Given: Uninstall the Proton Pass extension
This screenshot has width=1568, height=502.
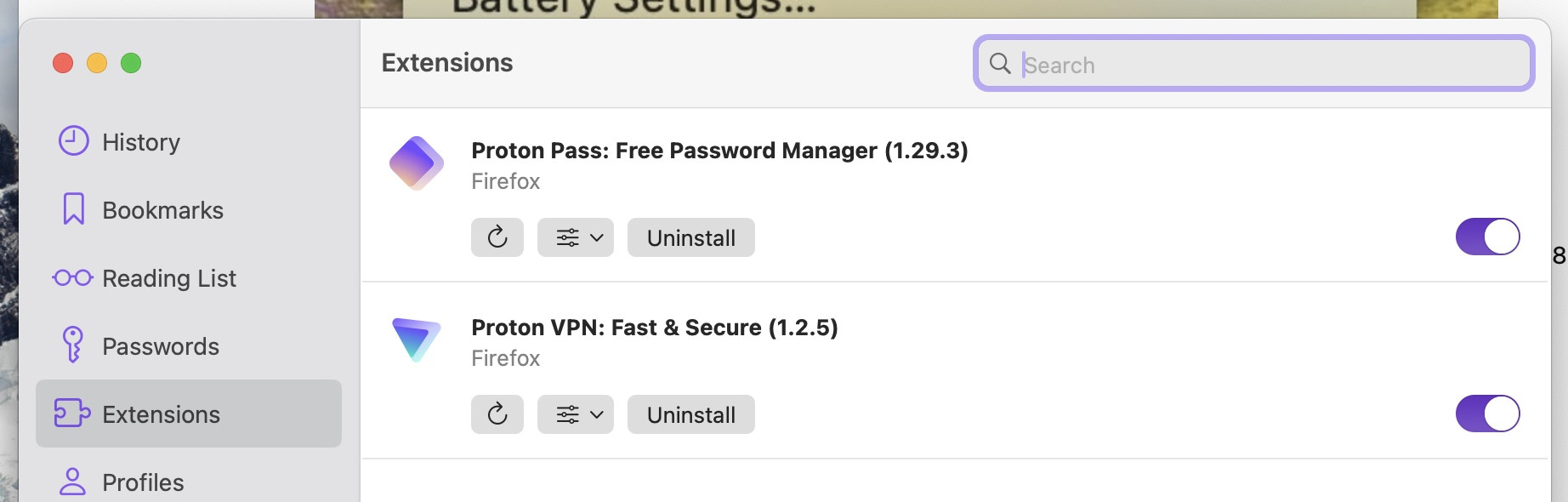Looking at the screenshot, I should 690,237.
